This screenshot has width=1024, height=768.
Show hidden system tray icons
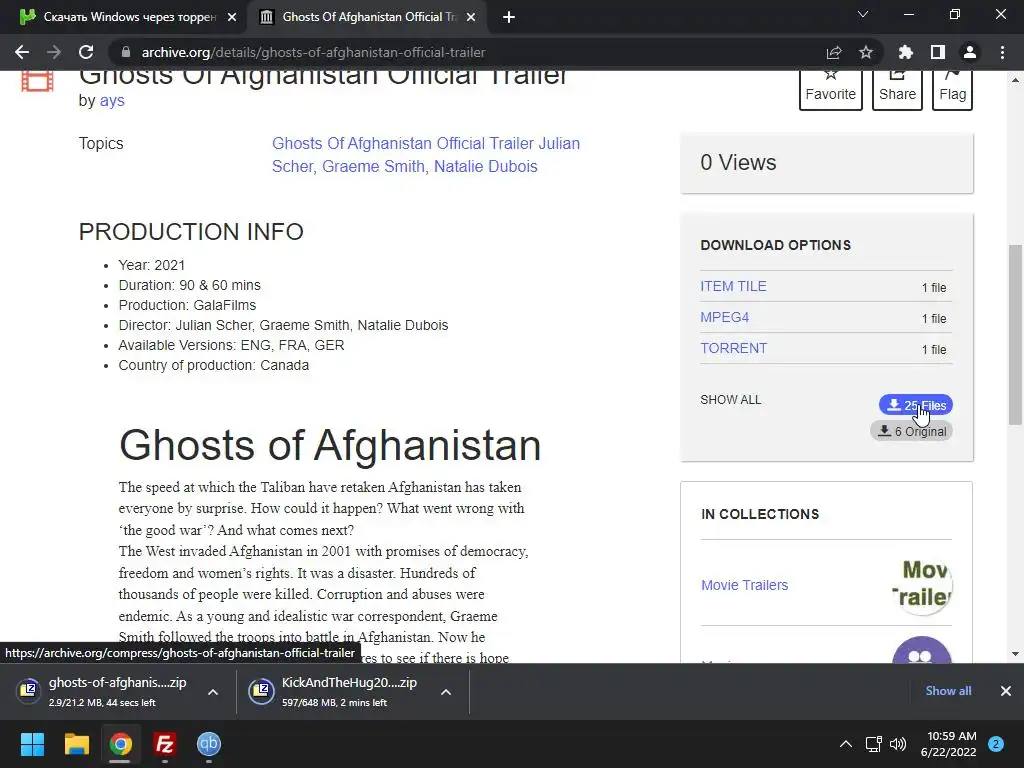(846, 744)
